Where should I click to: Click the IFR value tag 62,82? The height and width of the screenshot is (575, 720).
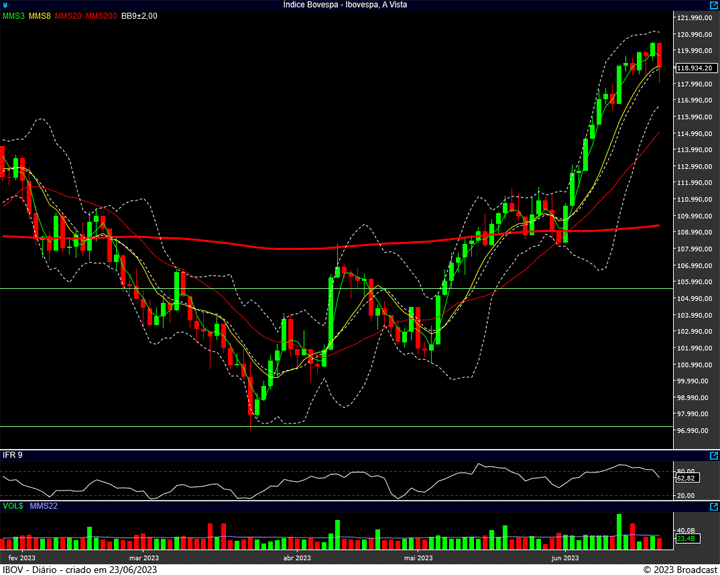tap(685, 478)
